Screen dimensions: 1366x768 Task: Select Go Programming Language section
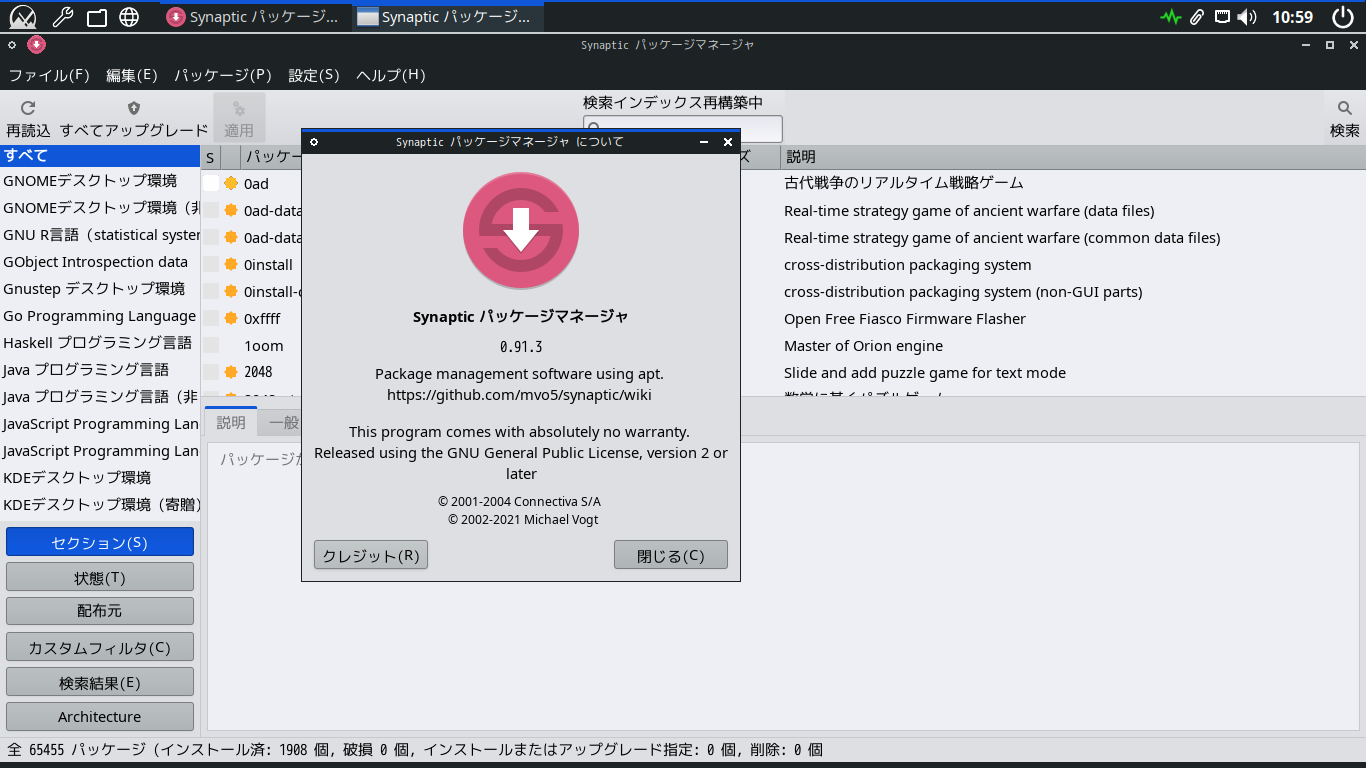click(100, 316)
